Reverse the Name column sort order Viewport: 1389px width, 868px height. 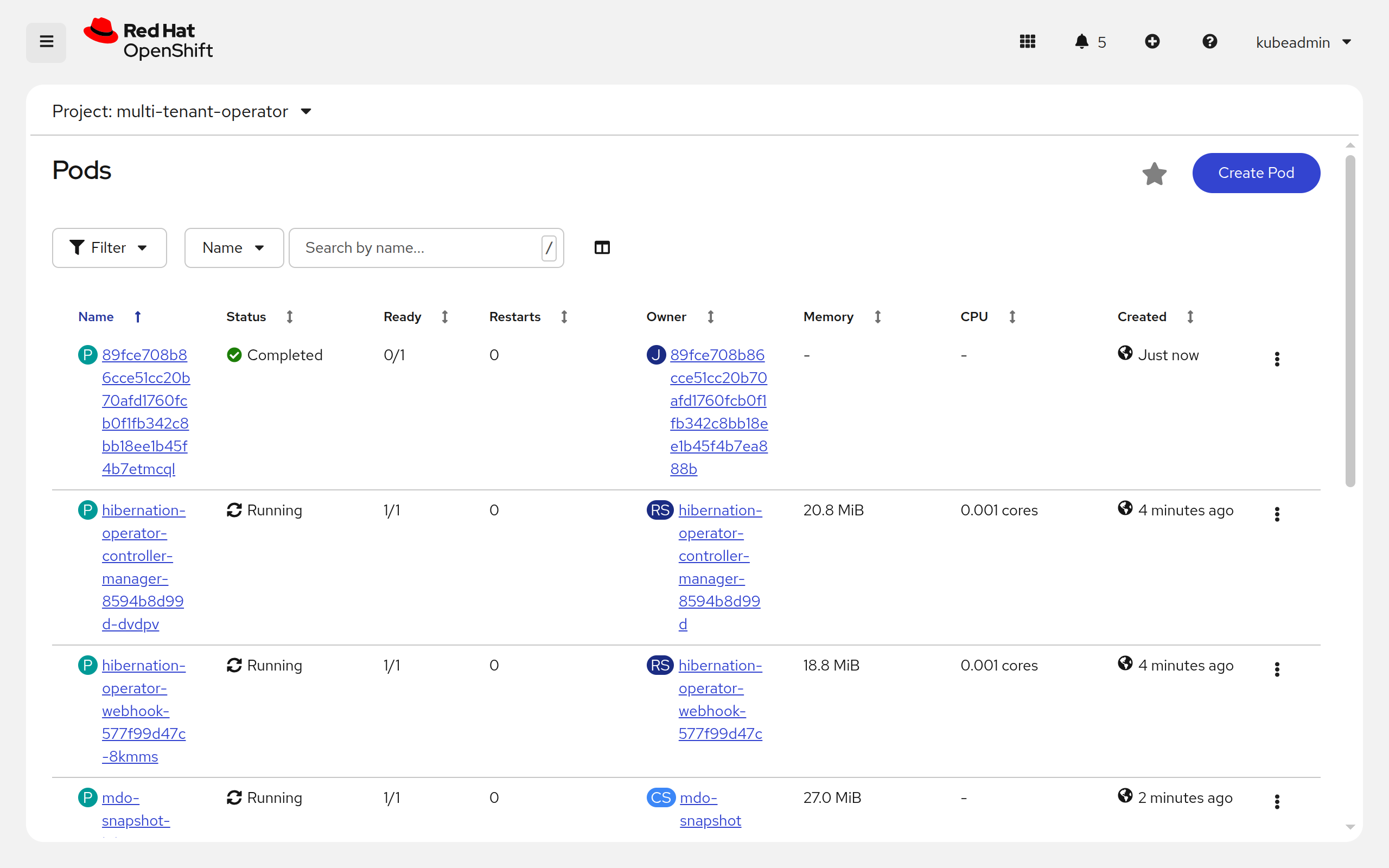(137, 317)
